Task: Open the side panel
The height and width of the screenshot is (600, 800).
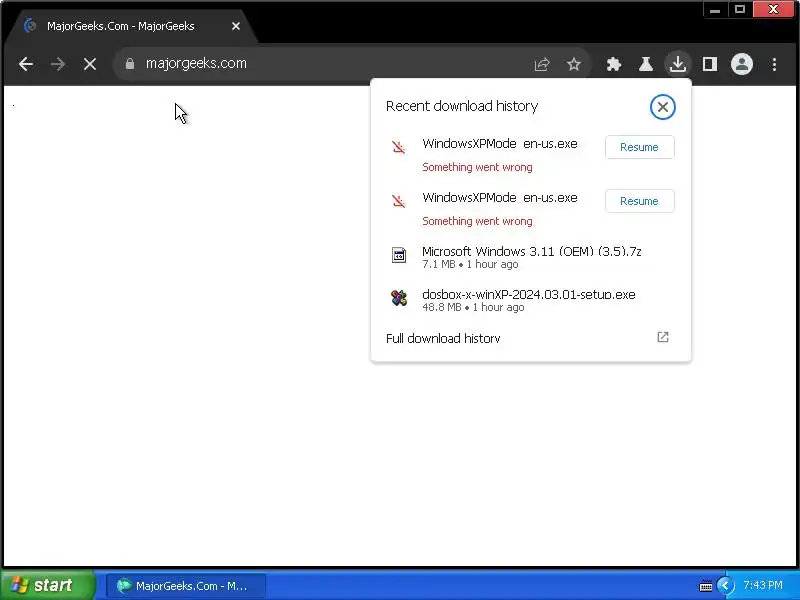Action: 710,64
